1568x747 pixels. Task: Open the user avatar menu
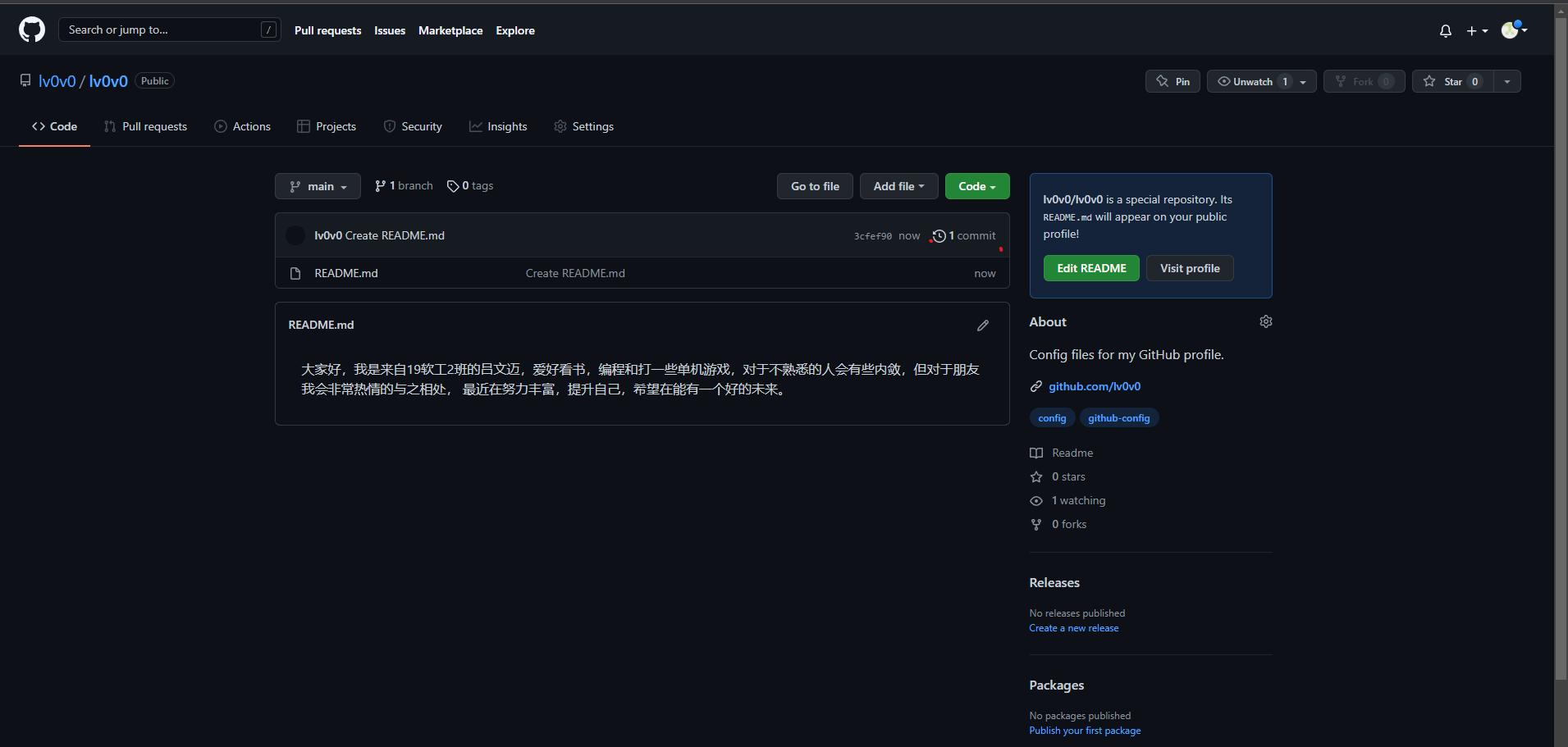(x=1514, y=30)
